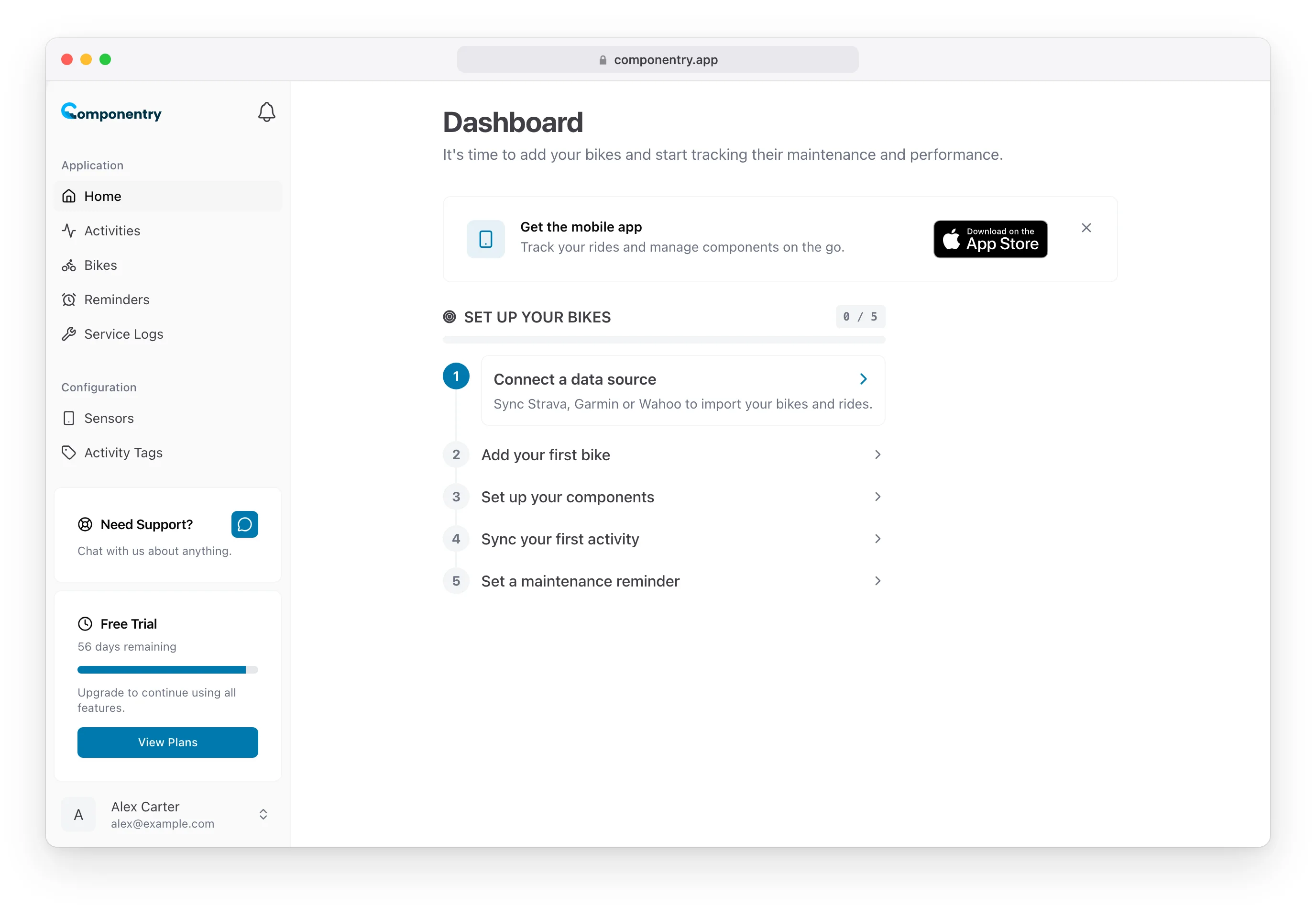
Task: Click chevron on Connect a data source
Action: click(863, 379)
